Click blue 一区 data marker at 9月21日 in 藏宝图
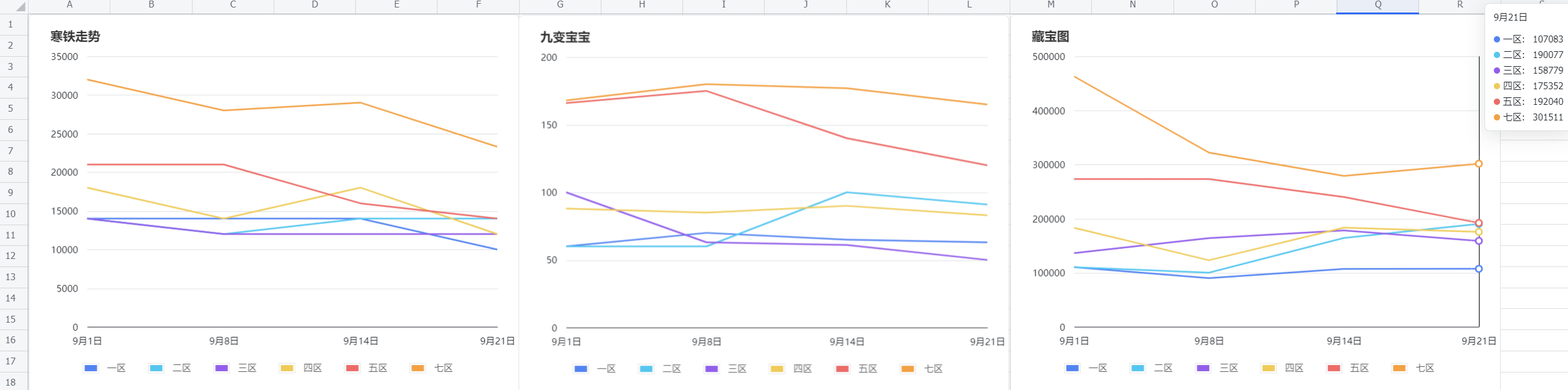The width and height of the screenshot is (1568, 390). click(x=1479, y=269)
